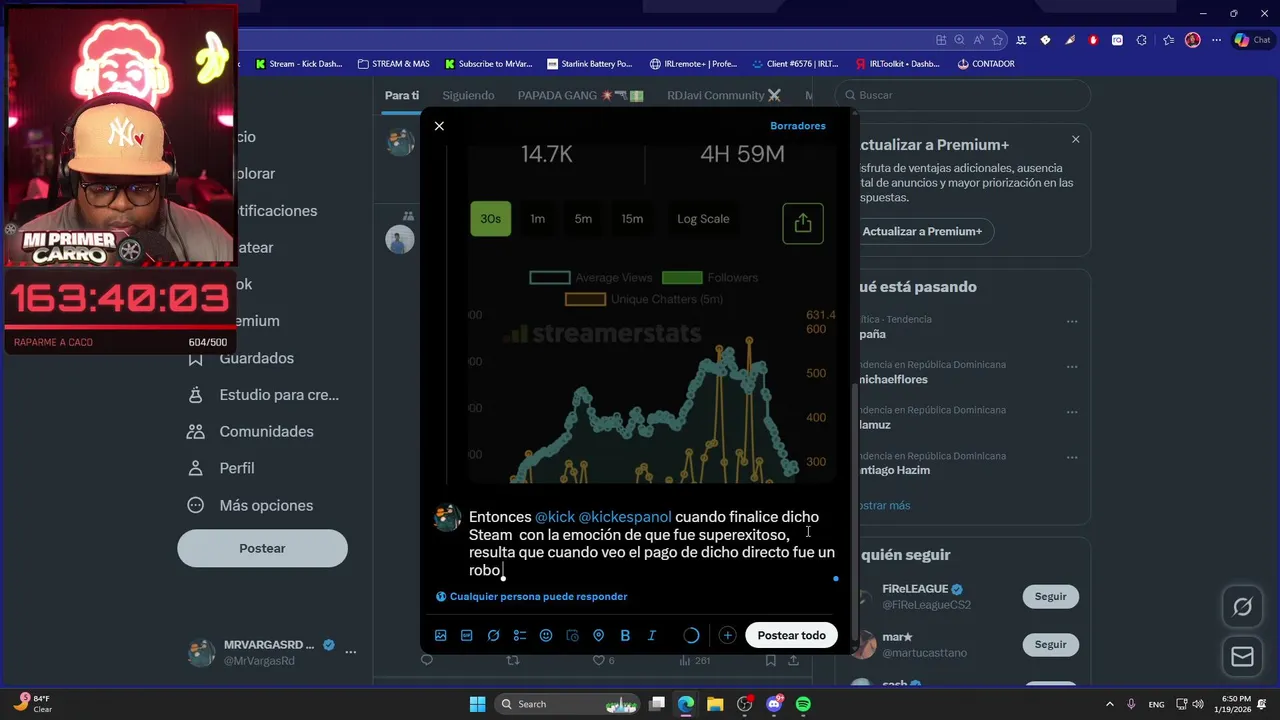Dismiss the Premium+ upgrade card
Viewport: 1280px width, 720px height.
click(1076, 139)
